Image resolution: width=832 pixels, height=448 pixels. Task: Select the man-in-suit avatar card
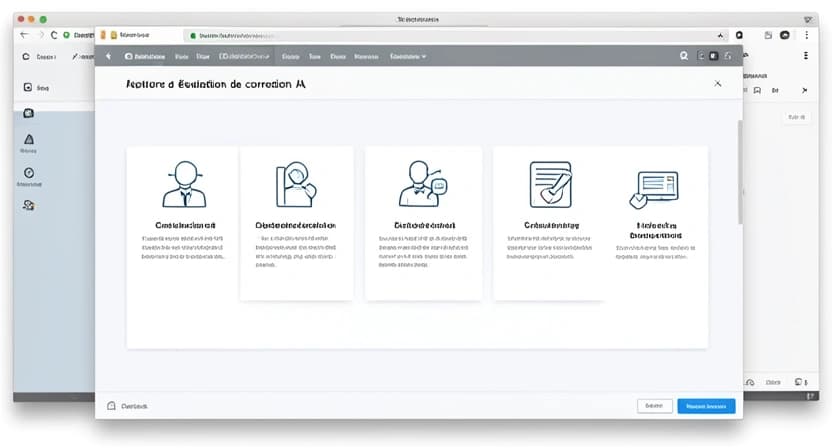pos(184,223)
